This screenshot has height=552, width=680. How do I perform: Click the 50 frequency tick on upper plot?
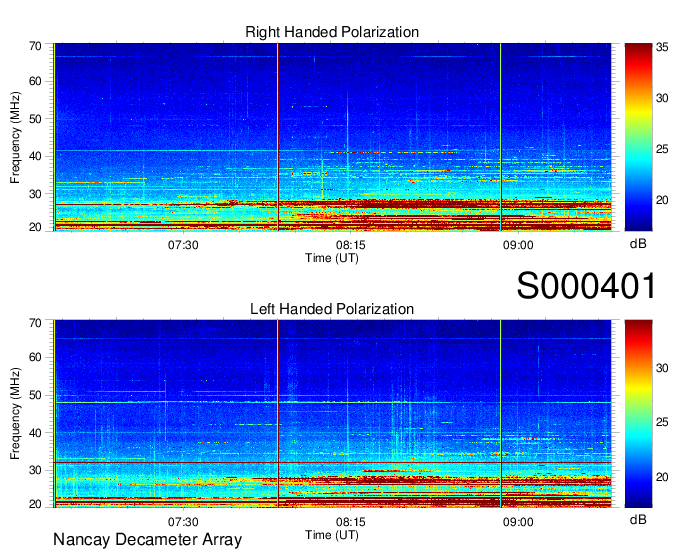35,119
